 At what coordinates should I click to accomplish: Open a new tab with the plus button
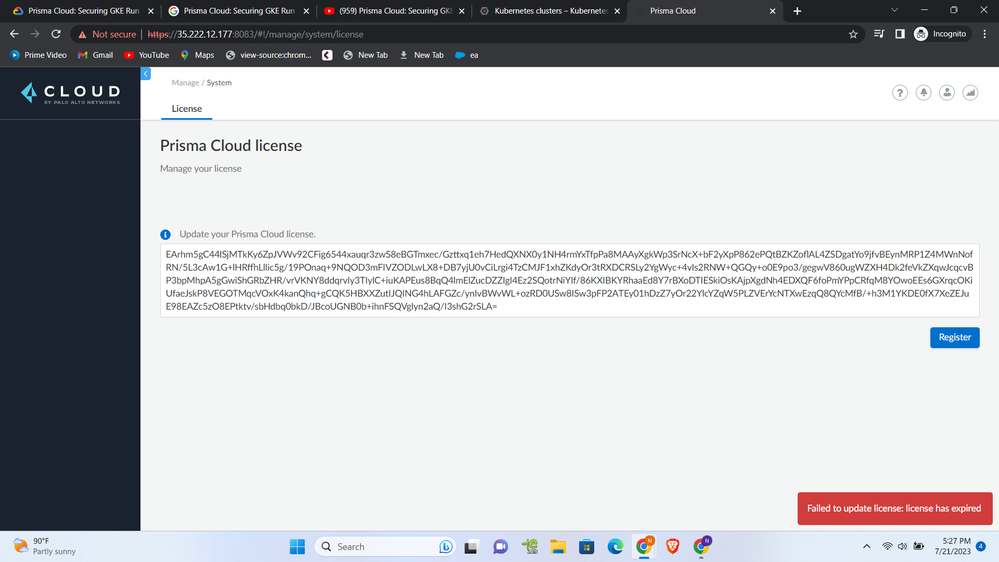pos(797,11)
